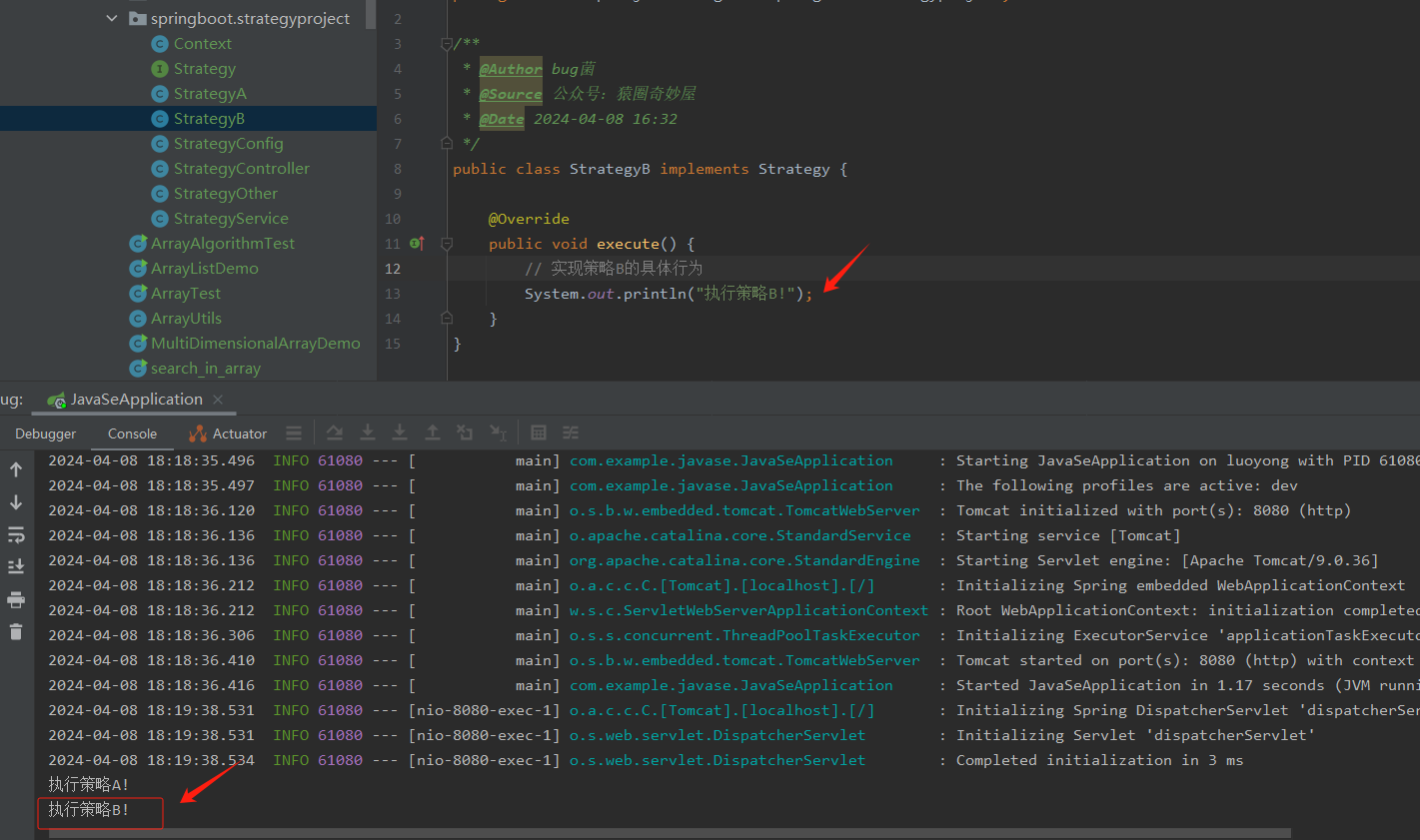
Task: Click the console Up arrow icon
Action: (x=16, y=469)
